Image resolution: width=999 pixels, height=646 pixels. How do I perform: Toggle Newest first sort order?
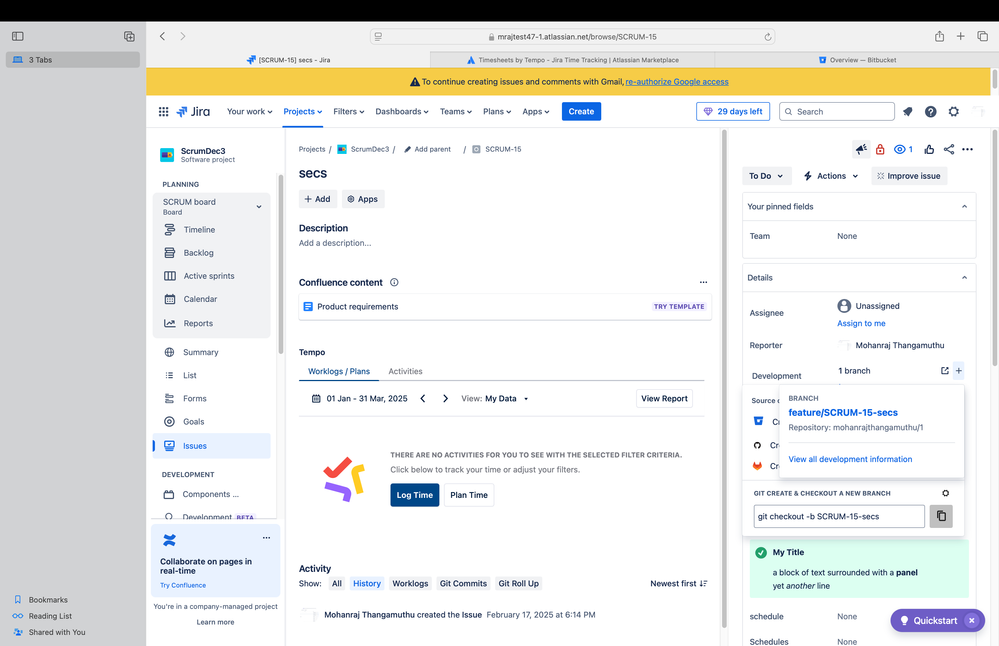click(679, 584)
